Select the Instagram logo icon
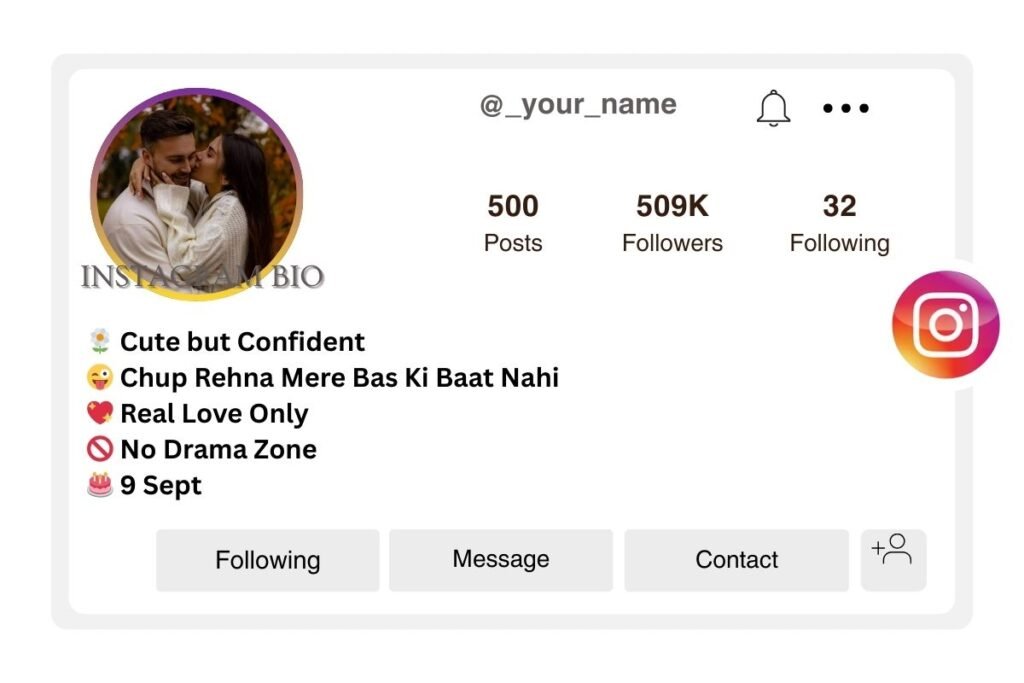1024x683 pixels. (946, 323)
